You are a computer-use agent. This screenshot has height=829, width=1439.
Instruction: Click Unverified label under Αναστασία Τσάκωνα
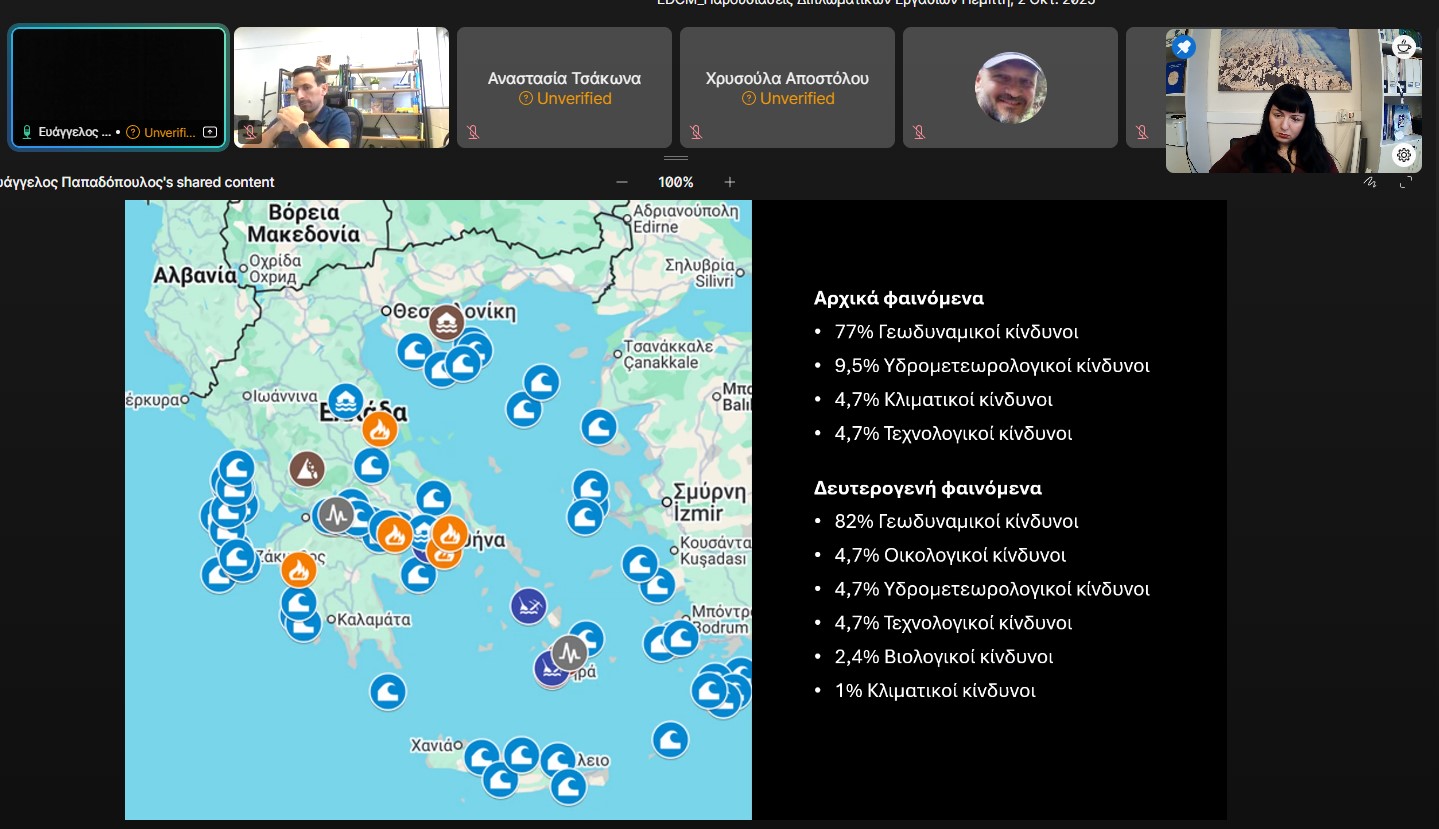[x=564, y=99]
